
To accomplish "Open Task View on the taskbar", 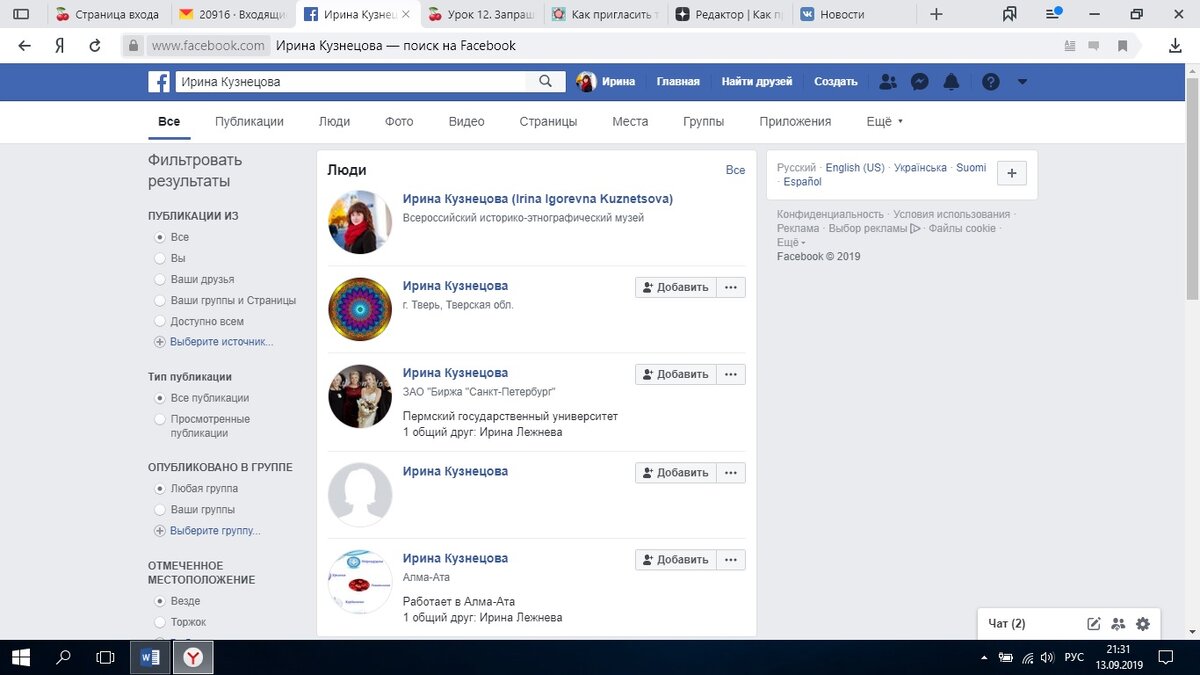I will coord(105,657).
